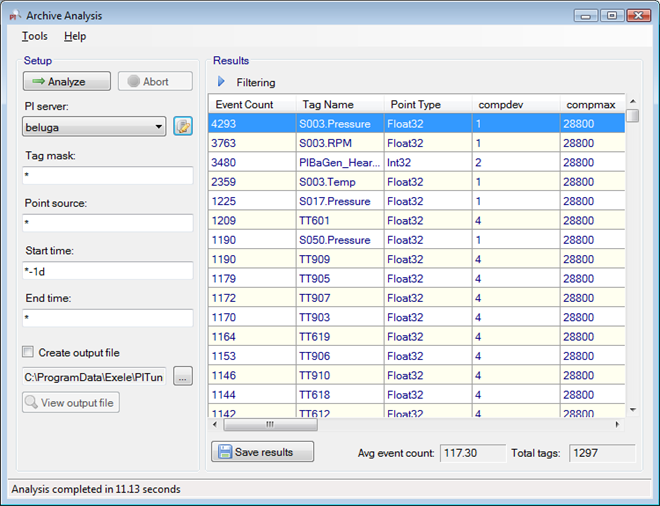The width and height of the screenshot is (660, 506).
Task: Open the Help menu
Action: (75, 36)
